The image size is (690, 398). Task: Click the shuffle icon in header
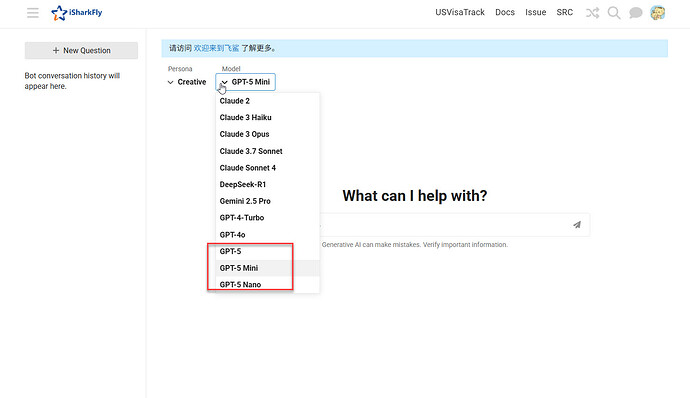pyautogui.click(x=592, y=13)
